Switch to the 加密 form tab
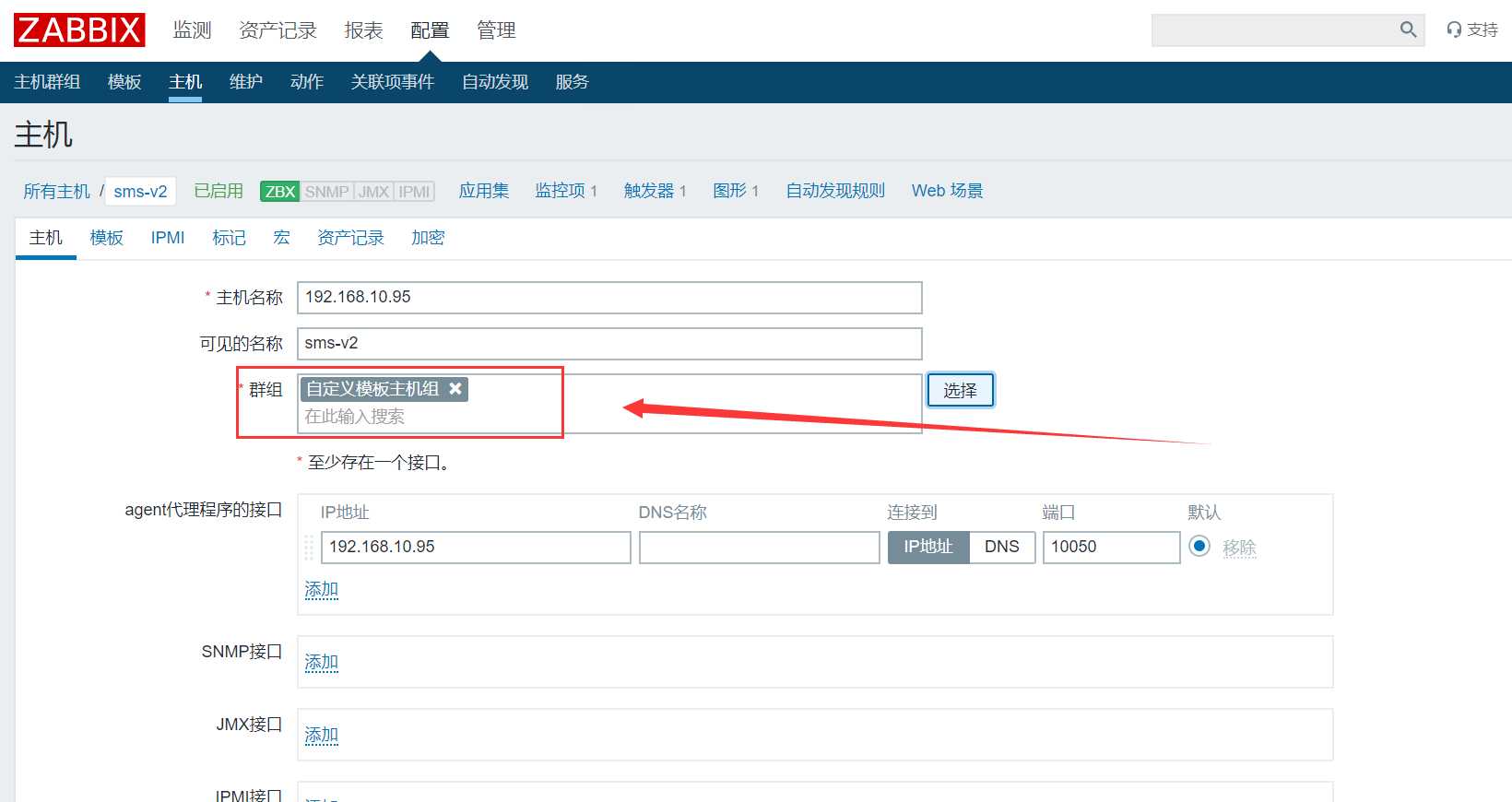Image resolution: width=1512 pixels, height=802 pixels. coord(428,238)
